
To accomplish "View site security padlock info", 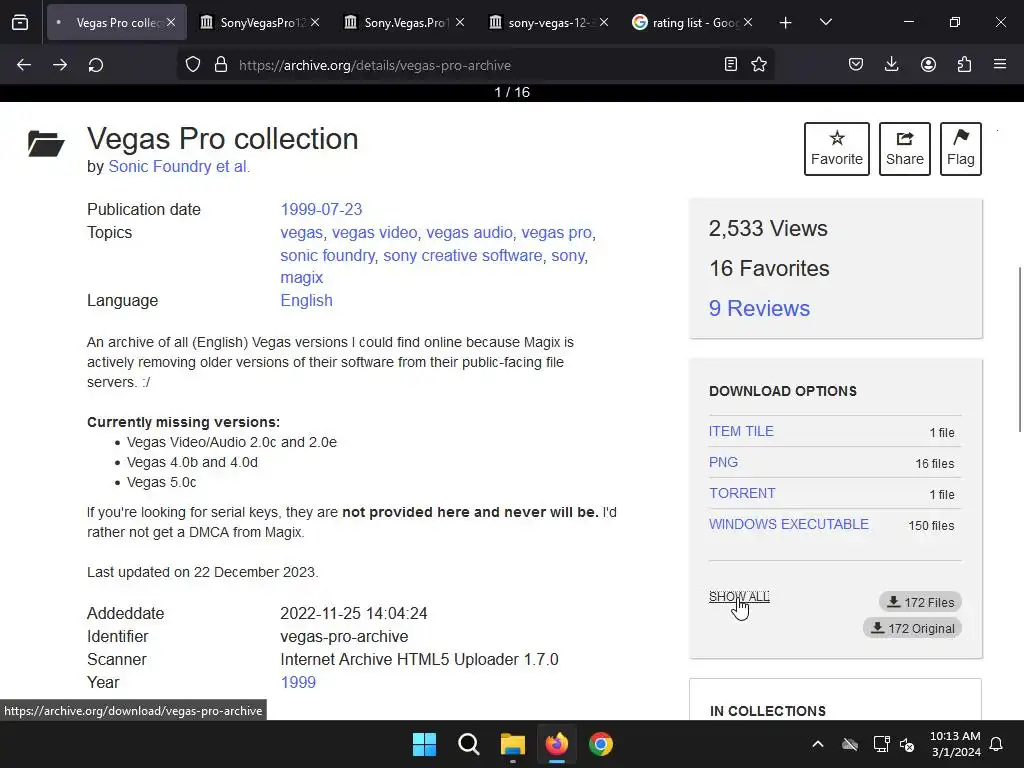I will [x=221, y=65].
